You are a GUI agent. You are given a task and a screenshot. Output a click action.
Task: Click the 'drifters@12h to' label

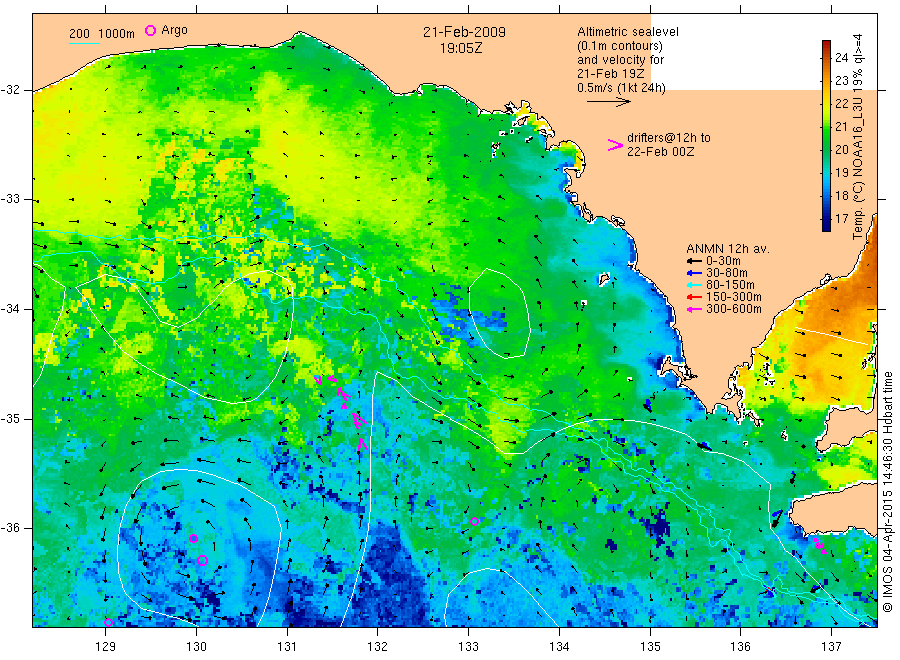669,138
